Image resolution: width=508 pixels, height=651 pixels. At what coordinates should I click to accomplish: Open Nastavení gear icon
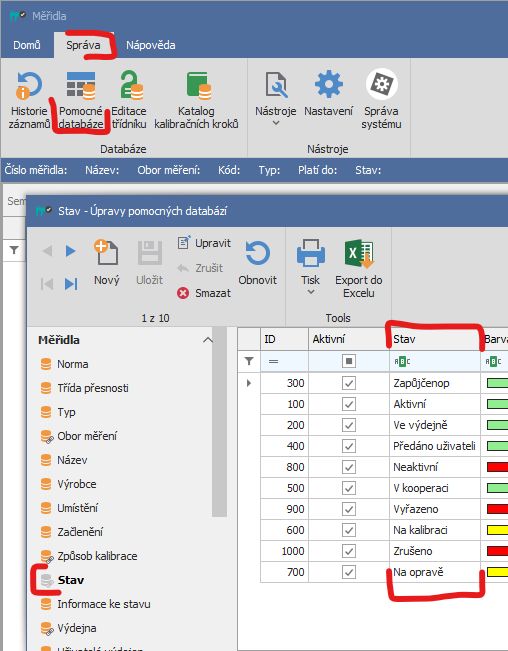[x=328, y=84]
